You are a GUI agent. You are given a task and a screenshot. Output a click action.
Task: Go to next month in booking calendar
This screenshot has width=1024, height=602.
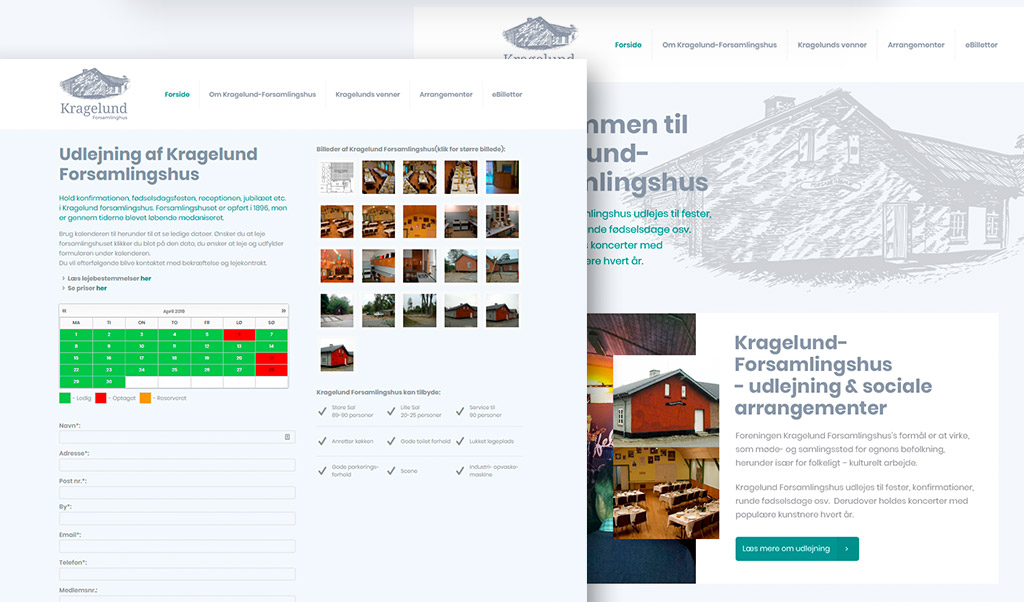pyautogui.click(x=283, y=311)
